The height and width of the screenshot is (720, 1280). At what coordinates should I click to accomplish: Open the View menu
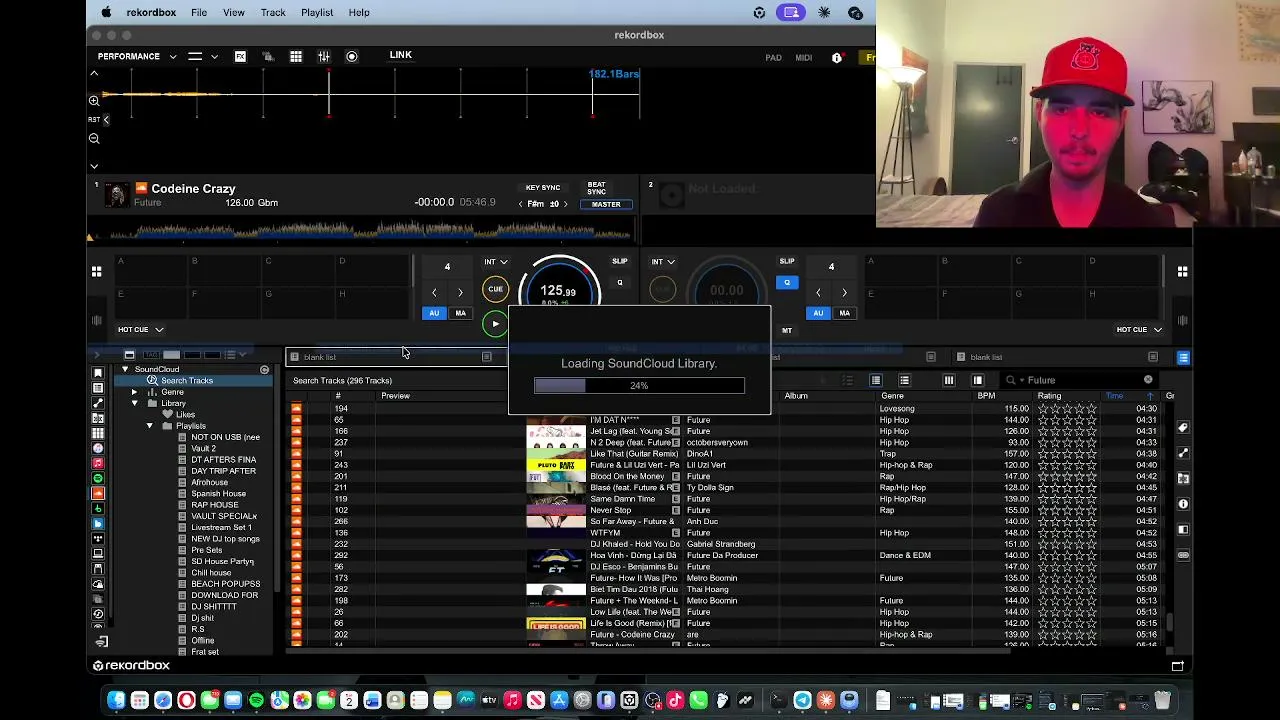coord(233,13)
